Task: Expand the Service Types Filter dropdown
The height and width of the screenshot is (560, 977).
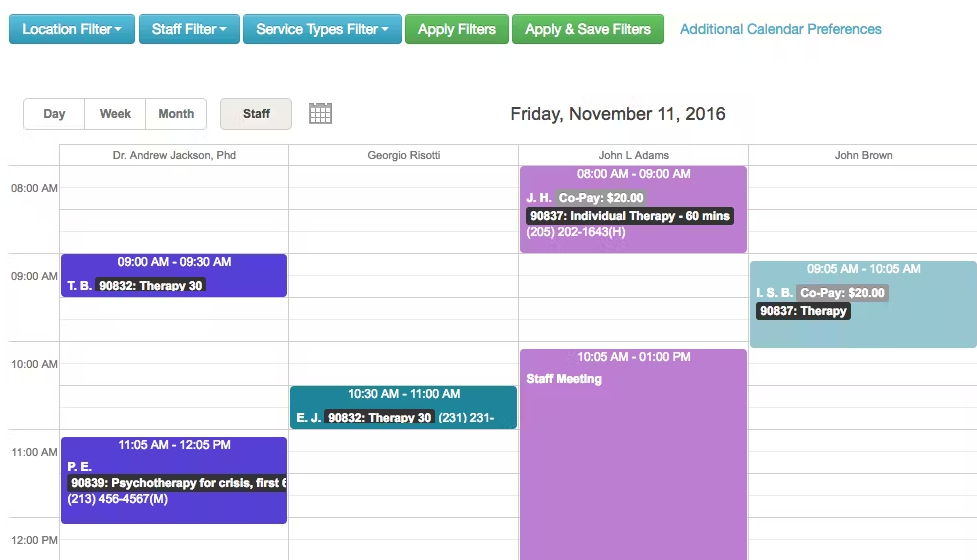Action: pyautogui.click(x=322, y=29)
